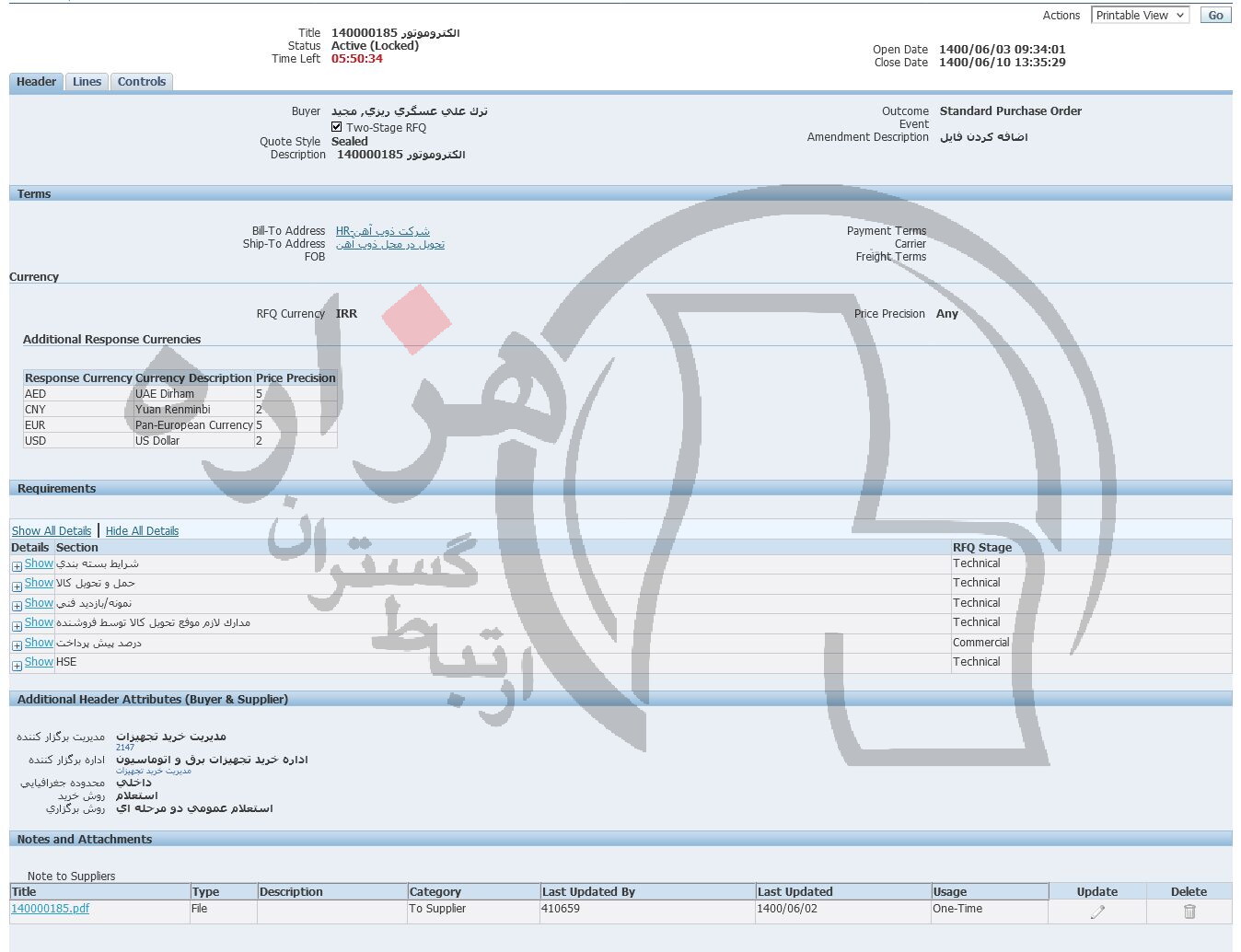
Task: Switch to the Controls tab
Action: 142,82
